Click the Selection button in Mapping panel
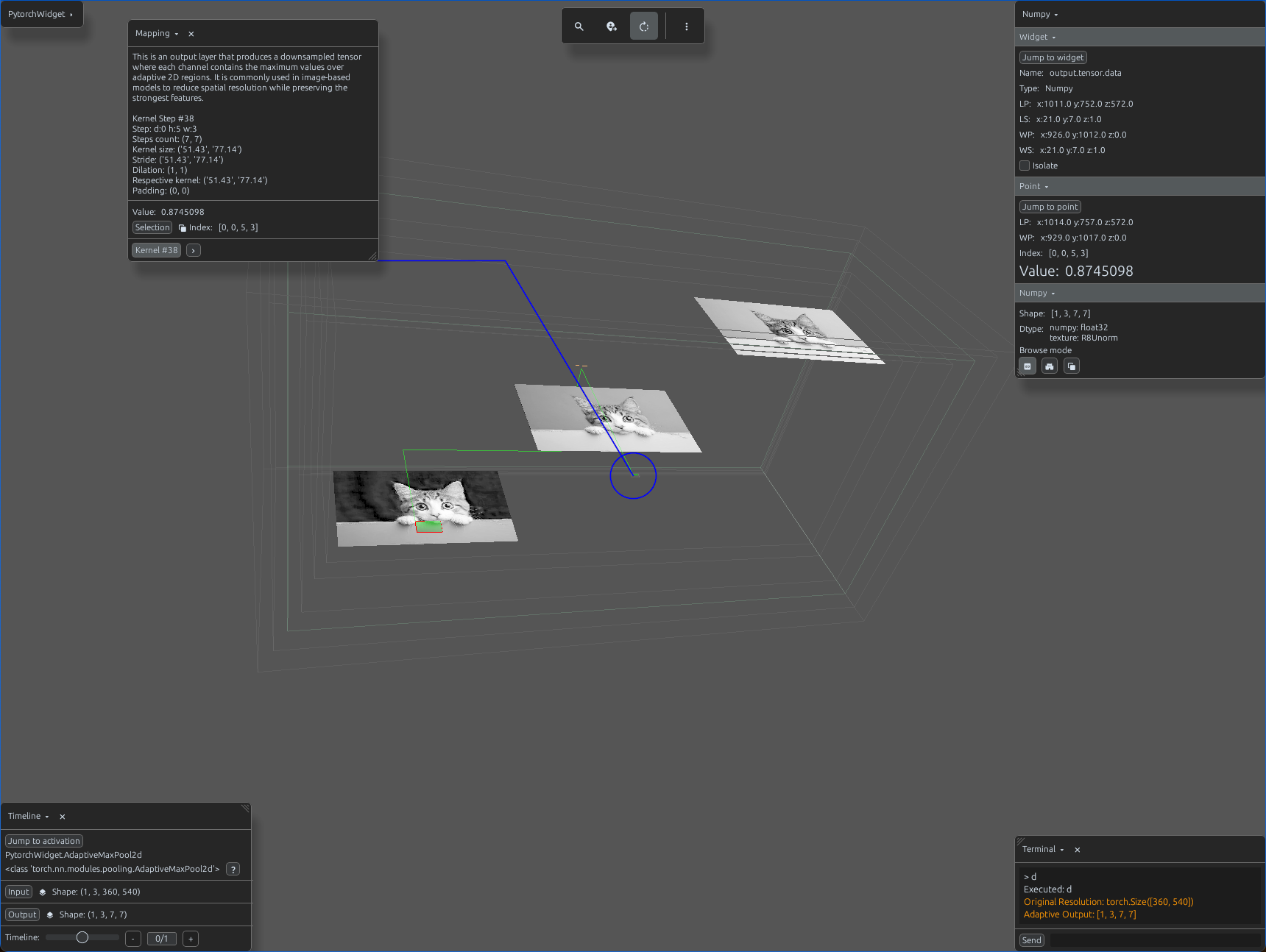 pos(152,227)
